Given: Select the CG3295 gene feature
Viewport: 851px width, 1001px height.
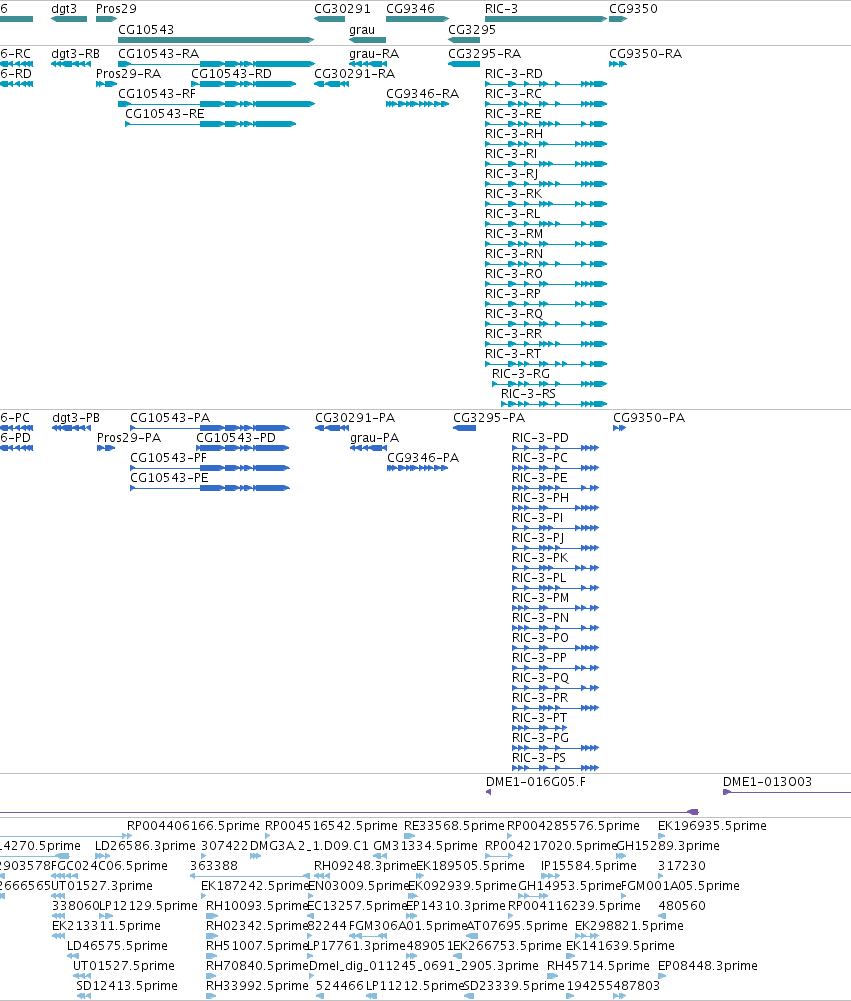Looking at the screenshot, I should (464, 40).
